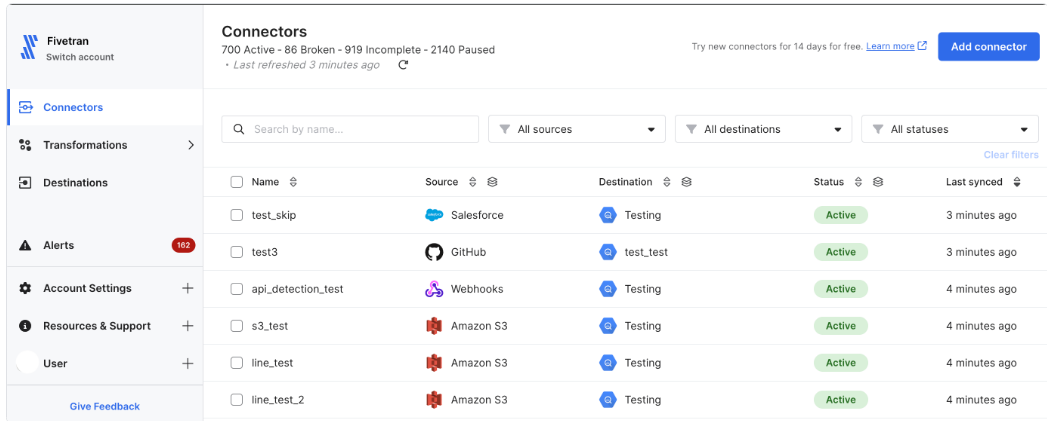Click the Resources & Support info icon
The height and width of the screenshot is (421, 1047).
[x=25, y=326]
